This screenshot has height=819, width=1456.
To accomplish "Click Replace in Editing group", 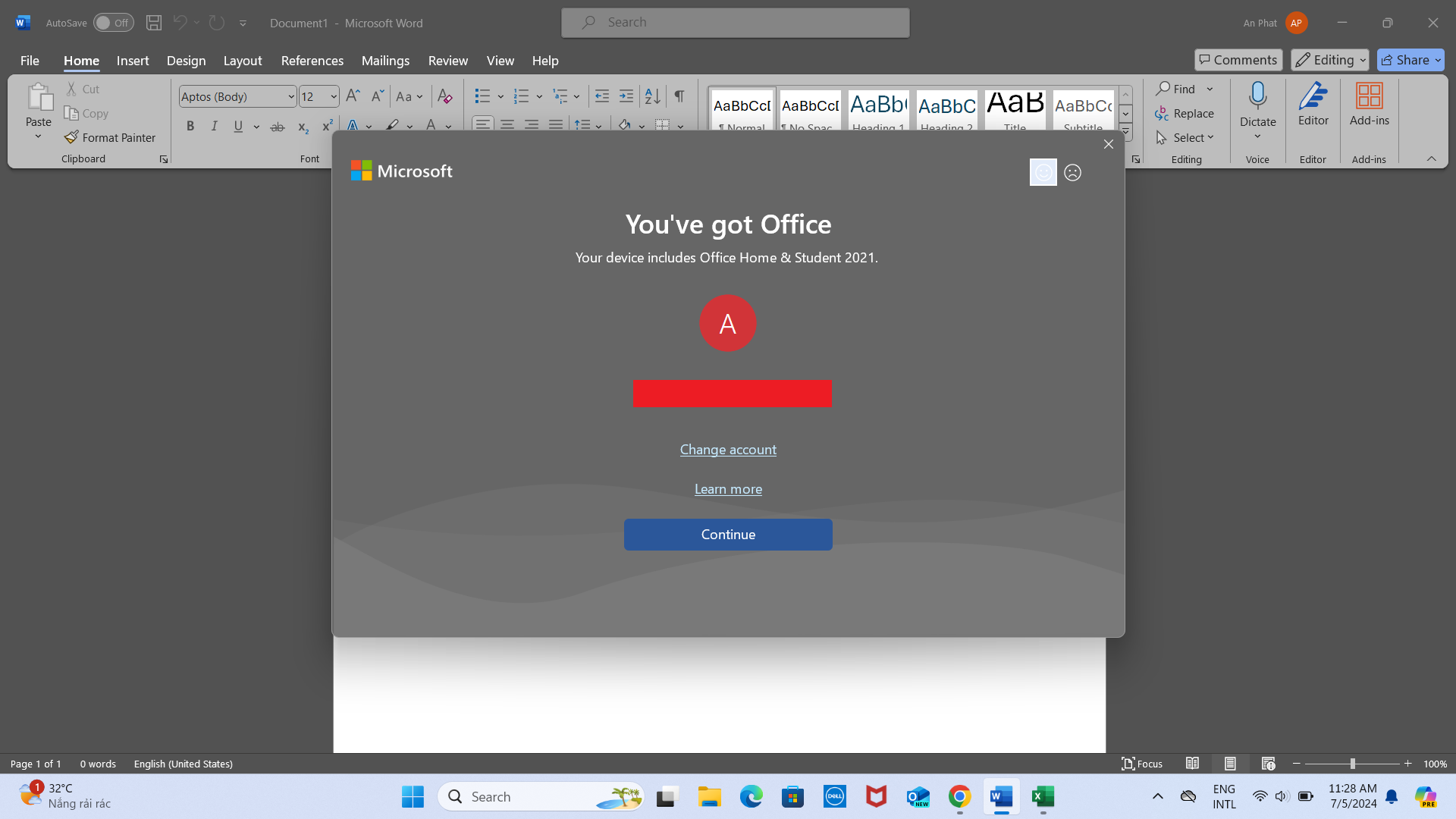I will 1185,113.
